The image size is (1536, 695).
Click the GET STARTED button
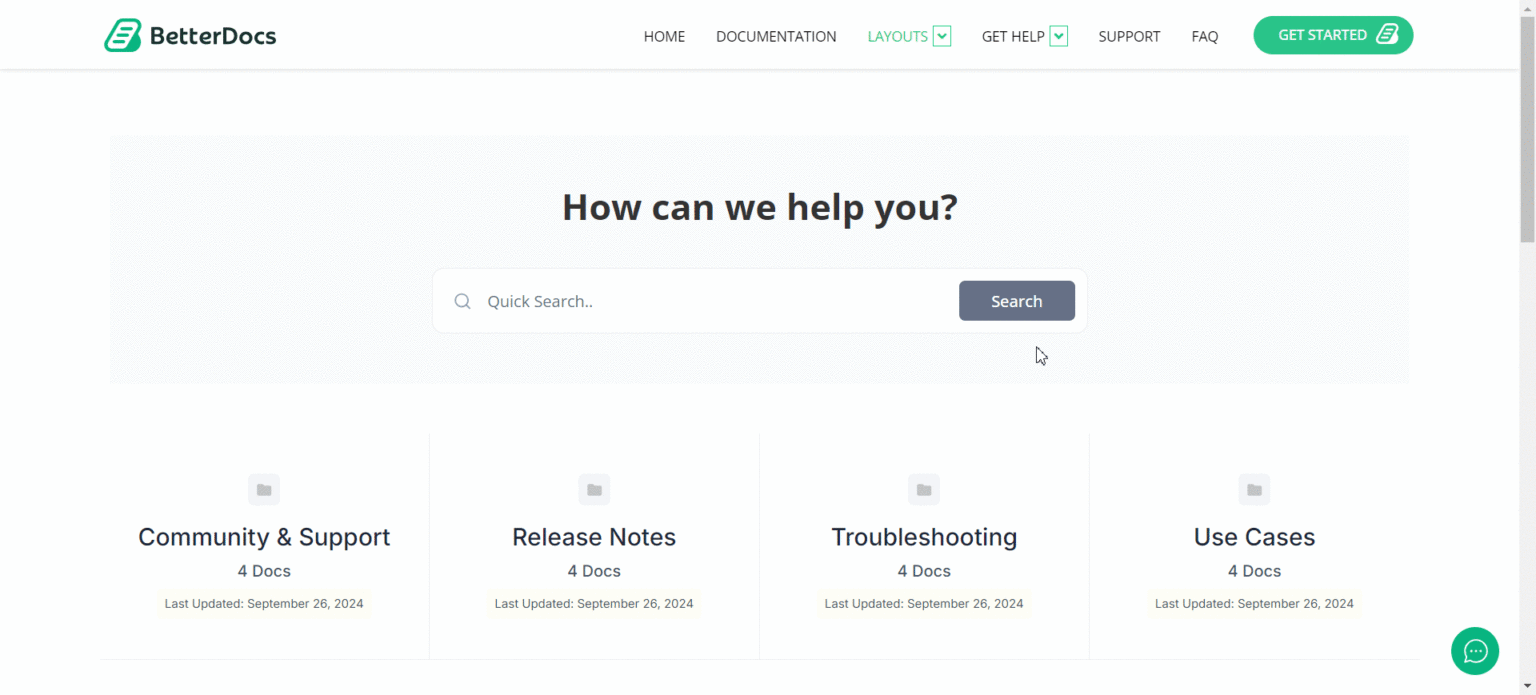(1332, 34)
